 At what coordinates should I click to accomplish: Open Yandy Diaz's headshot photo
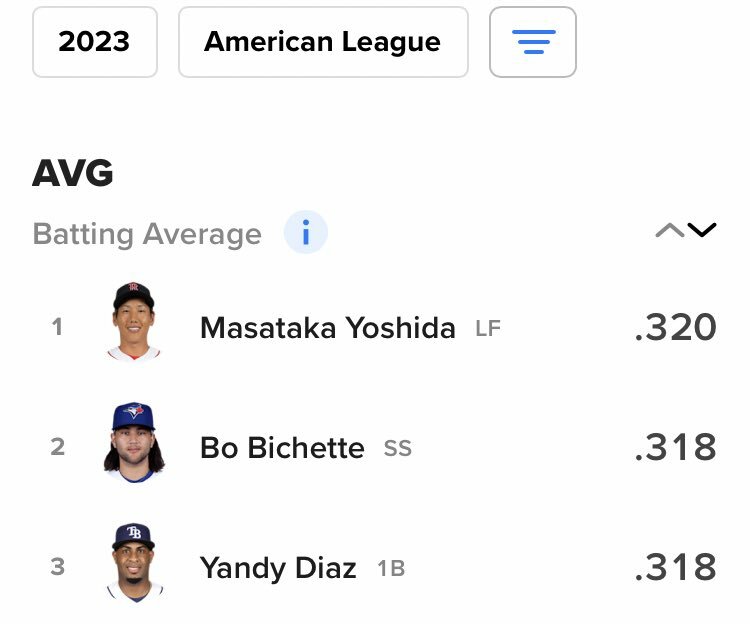pos(134,562)
